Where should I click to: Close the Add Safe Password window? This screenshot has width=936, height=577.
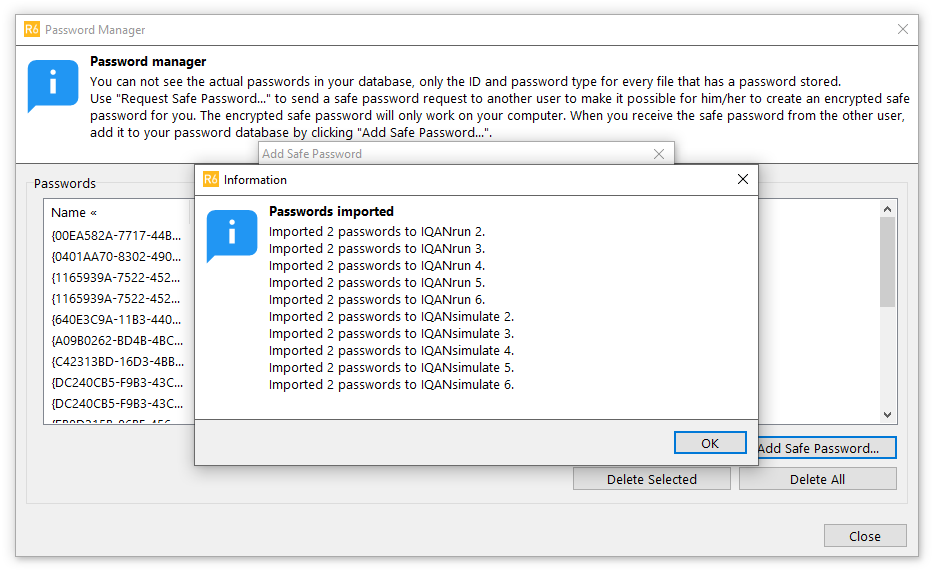pyautogui.click(x=658, y=154)
